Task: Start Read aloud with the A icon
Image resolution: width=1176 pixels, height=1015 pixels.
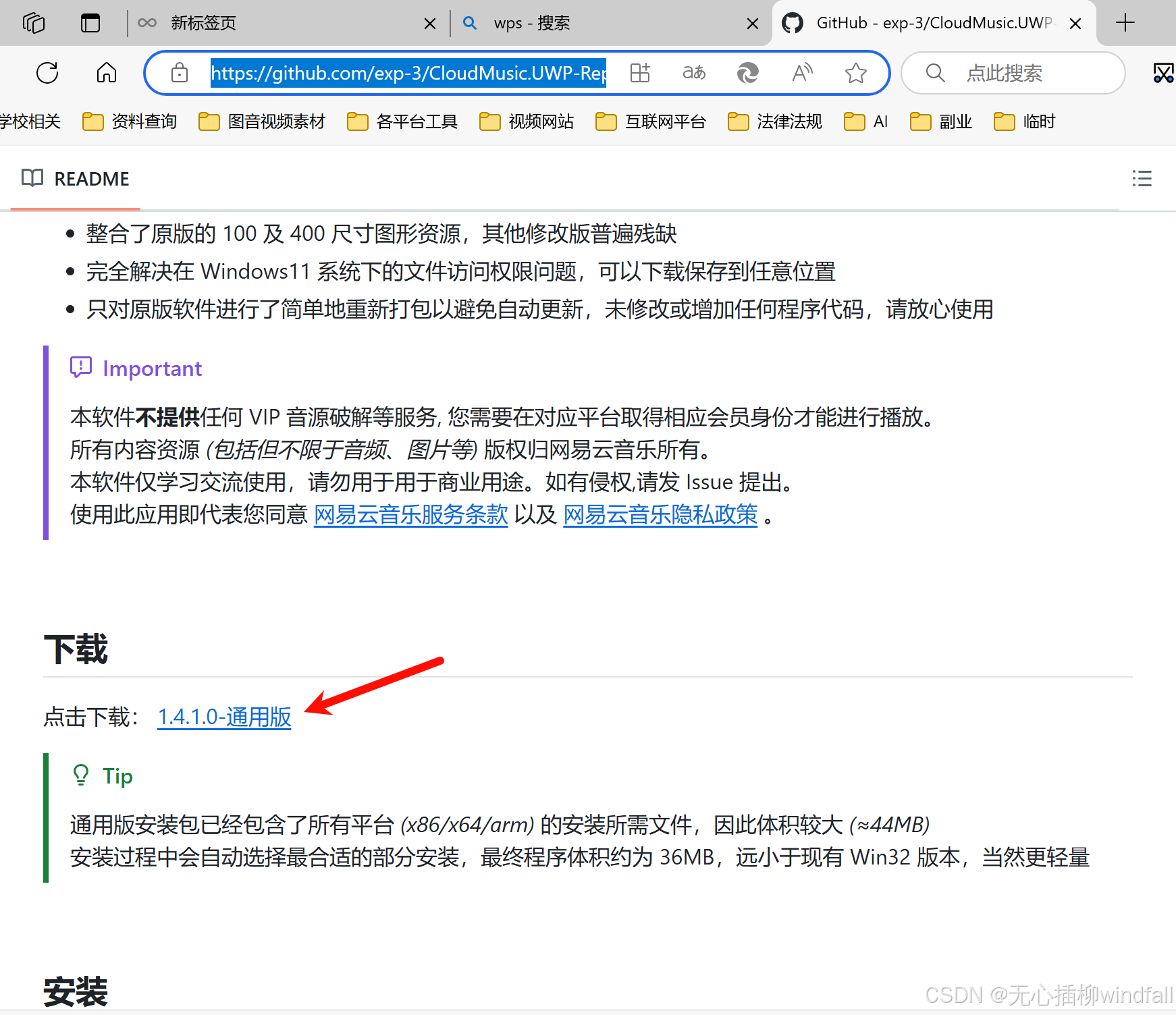Action: [802, 73]
